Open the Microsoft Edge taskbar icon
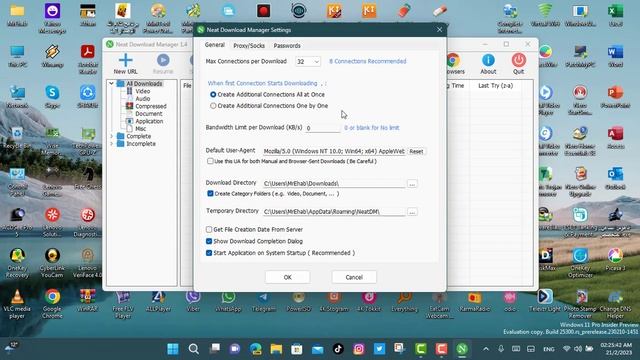The image size is (640, 360). (x=256, y=349)
